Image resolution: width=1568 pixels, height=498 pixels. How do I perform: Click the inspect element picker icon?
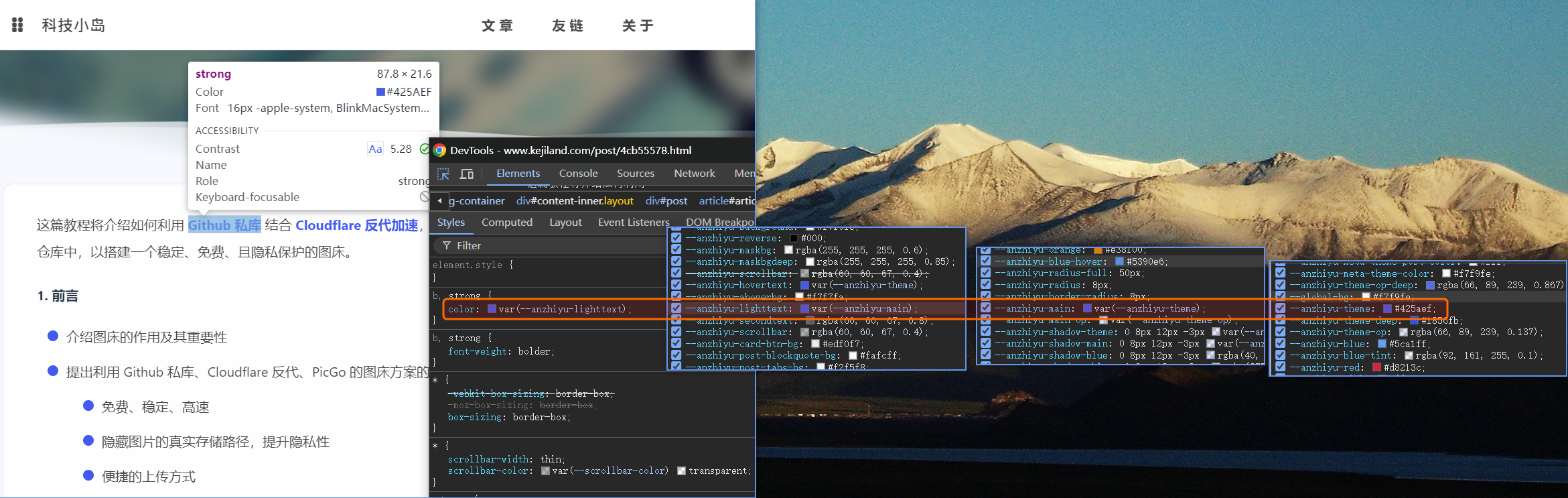click(443, 174)
